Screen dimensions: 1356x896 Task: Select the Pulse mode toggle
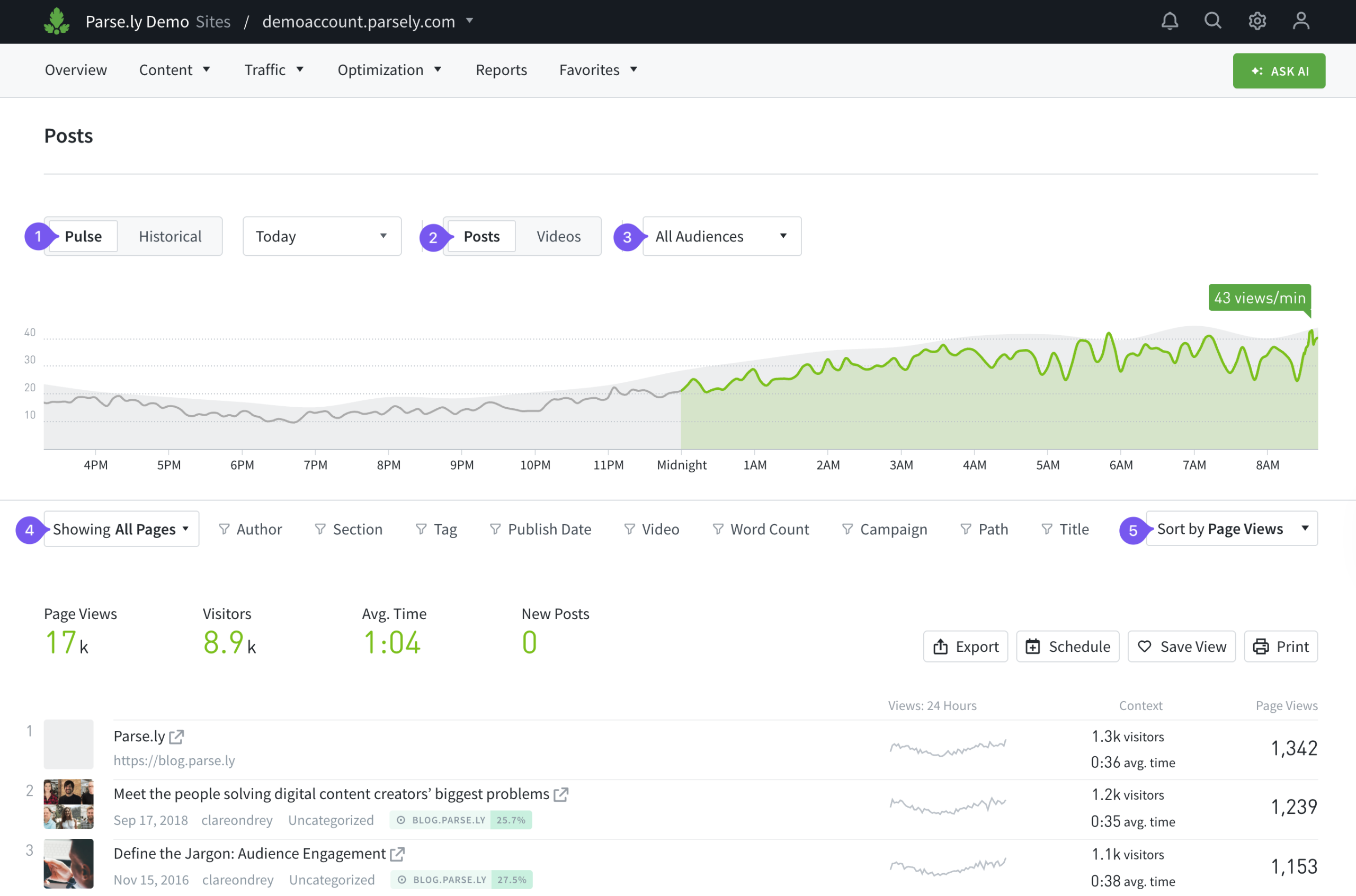(84, 236)
